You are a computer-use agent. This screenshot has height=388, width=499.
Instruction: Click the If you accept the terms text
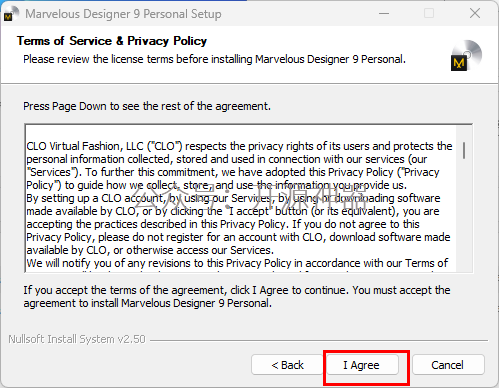point(237,297)
